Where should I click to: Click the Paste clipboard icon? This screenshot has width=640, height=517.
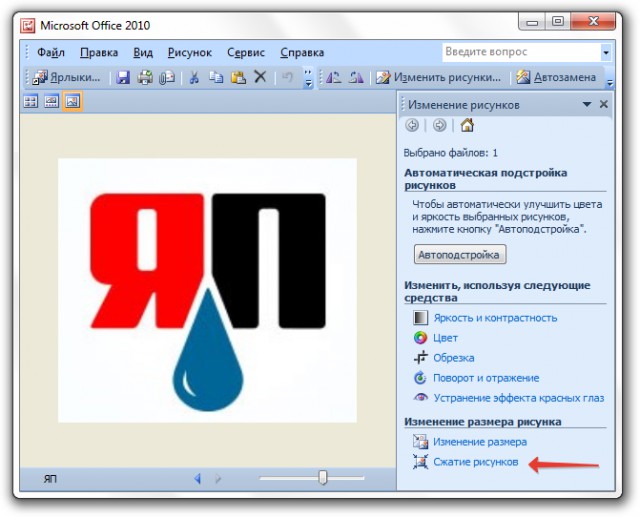(x=238, y=77)
